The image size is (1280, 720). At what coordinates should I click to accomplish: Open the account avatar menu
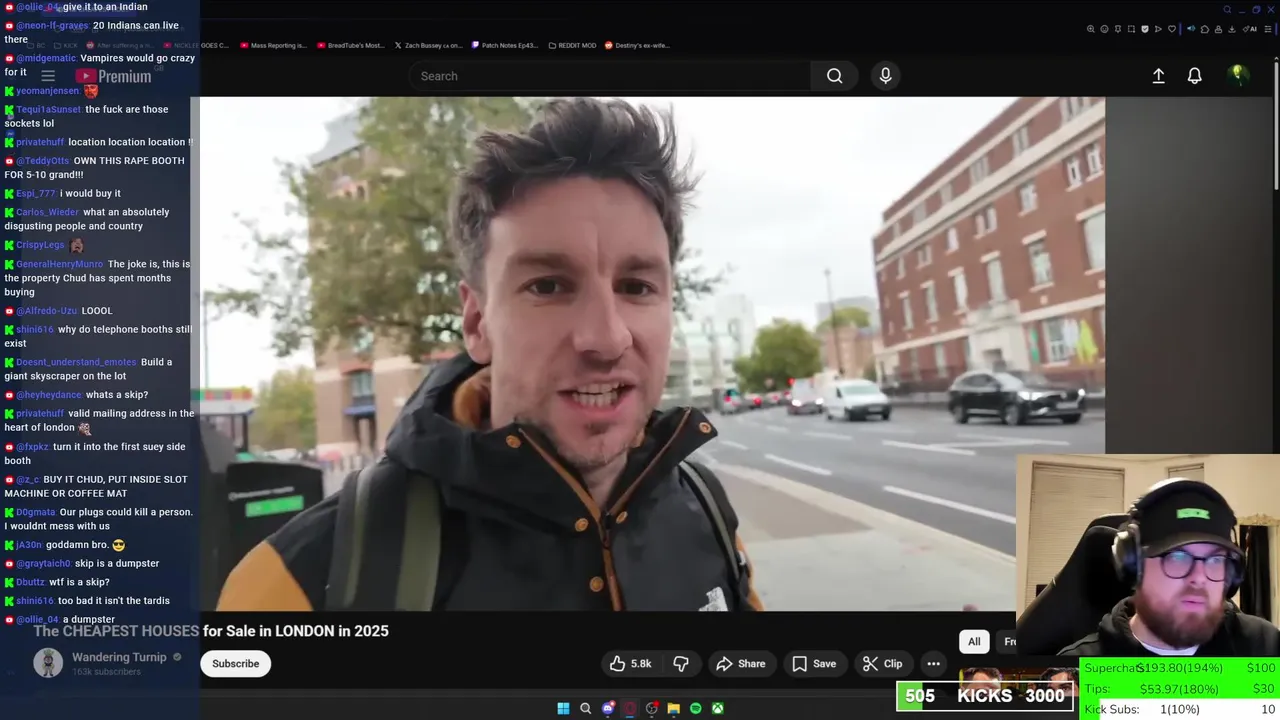1237,75
